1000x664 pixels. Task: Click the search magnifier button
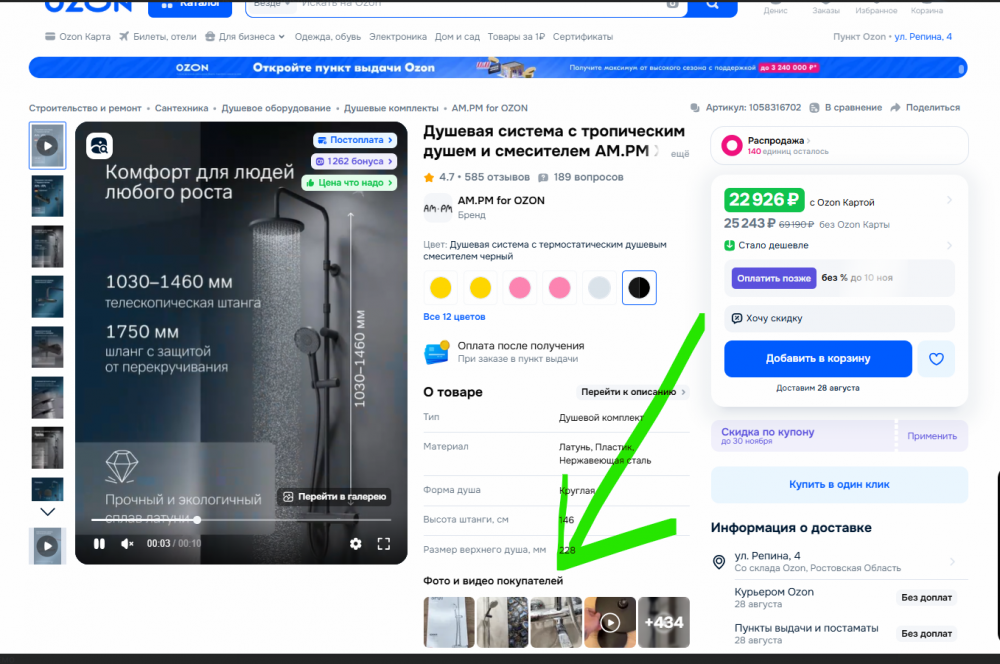click(x=712, y=4)
